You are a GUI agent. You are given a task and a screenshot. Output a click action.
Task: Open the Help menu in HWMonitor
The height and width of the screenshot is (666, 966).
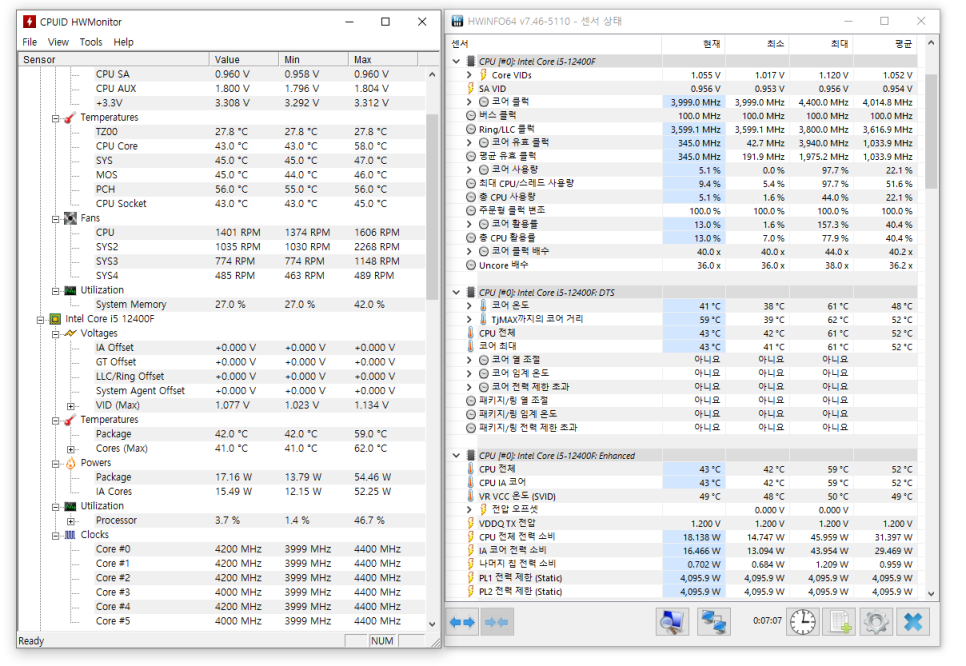[123, 42]
